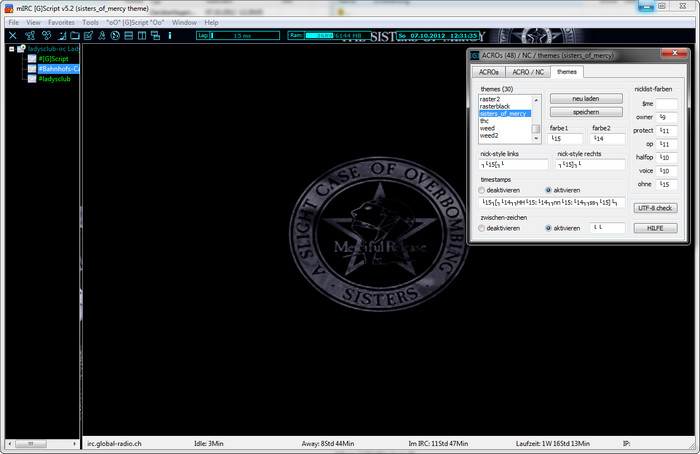The width and height of the screenshot is (700, 454).
Task: Click the nick-style rechts input field
Action: coord(590,165)
